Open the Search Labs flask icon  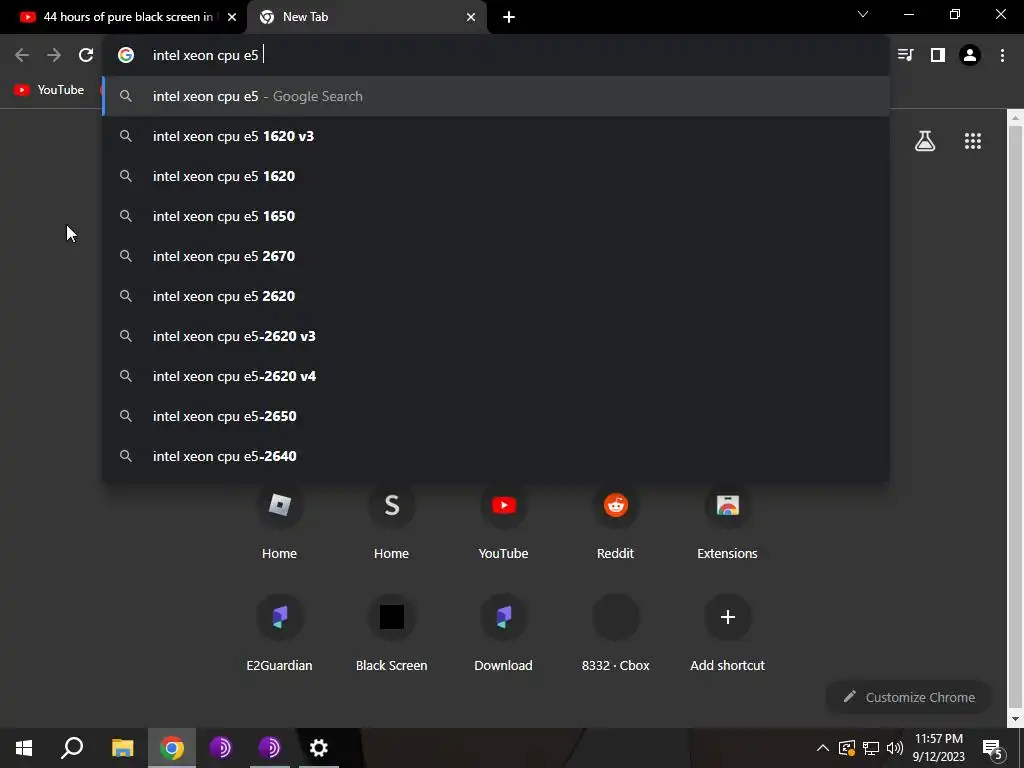pyautogui.click(x=925, y=141)
